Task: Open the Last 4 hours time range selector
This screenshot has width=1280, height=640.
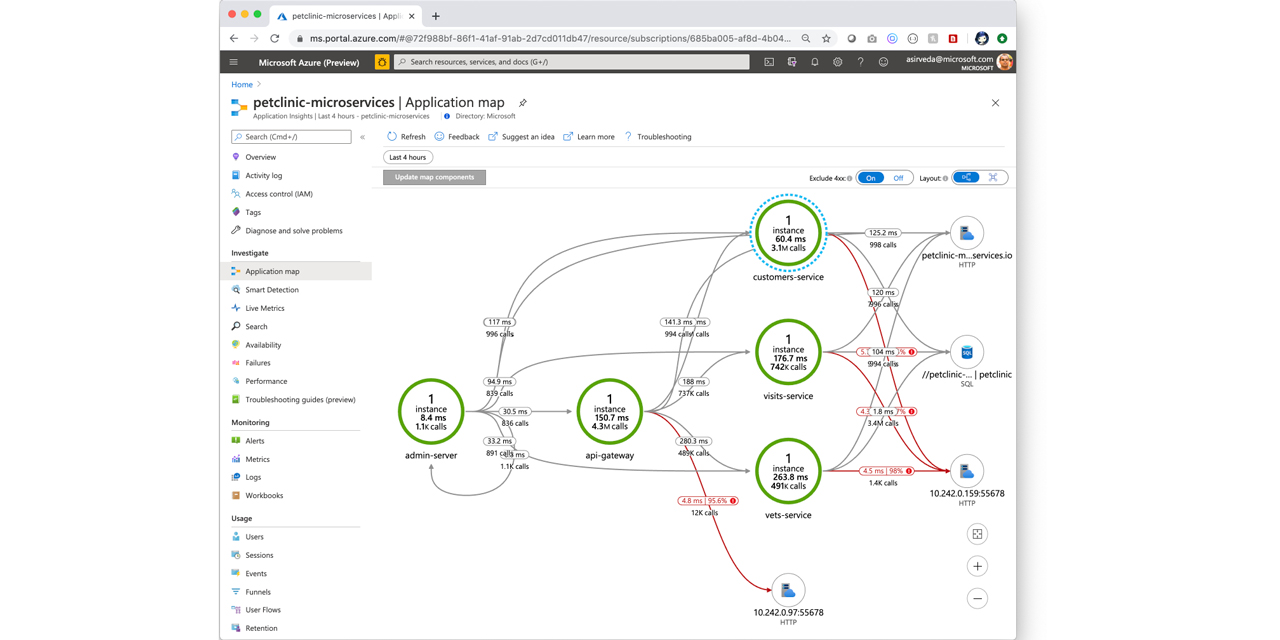Action: [408, 157]
